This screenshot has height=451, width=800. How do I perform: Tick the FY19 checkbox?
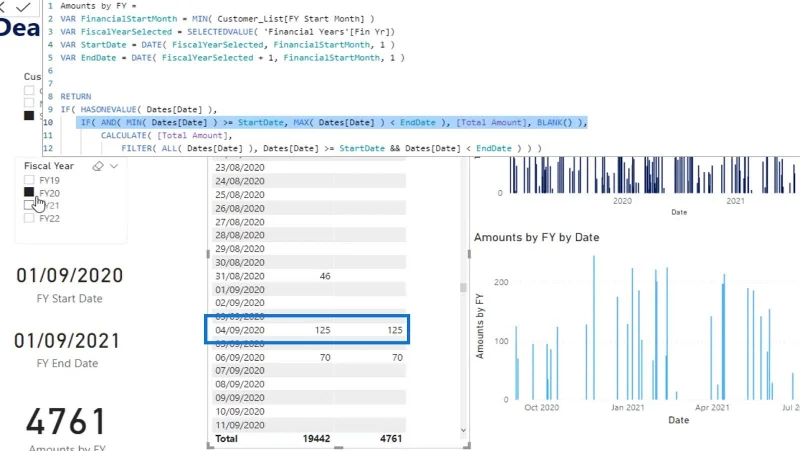29,180
